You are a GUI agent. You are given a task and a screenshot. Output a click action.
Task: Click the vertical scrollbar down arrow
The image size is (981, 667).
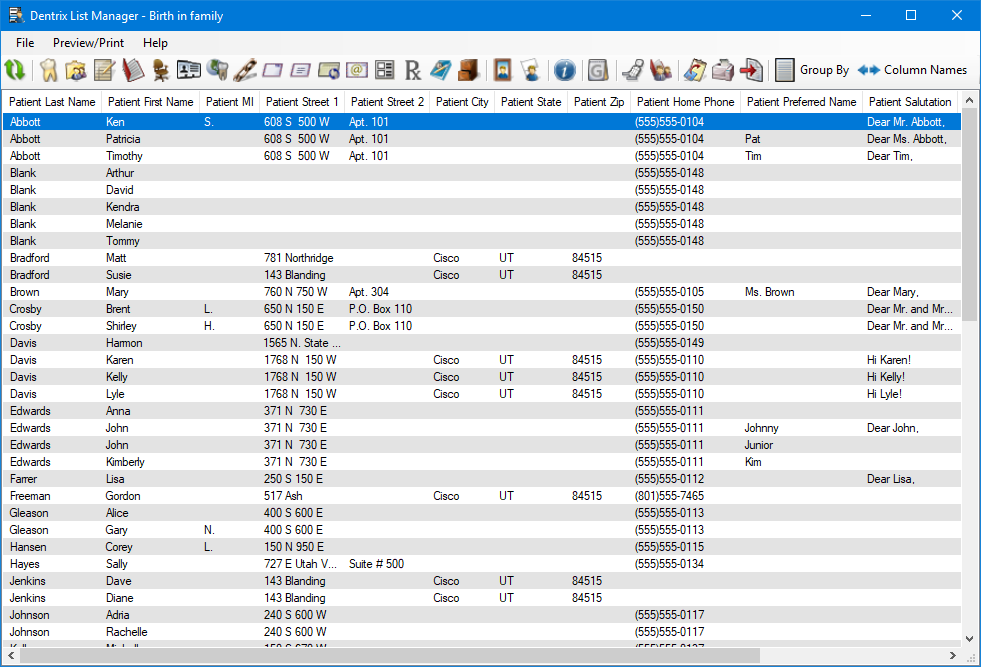(x=969, y=639)
